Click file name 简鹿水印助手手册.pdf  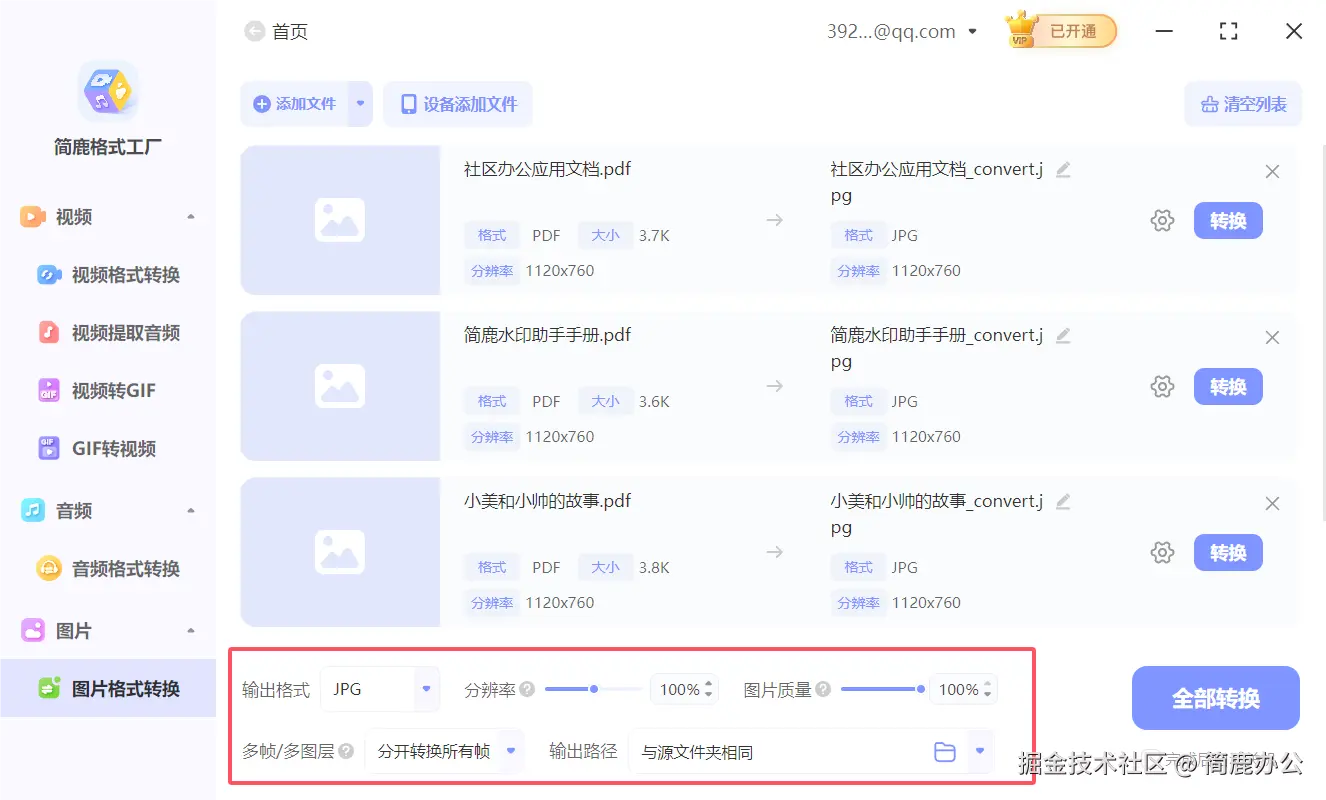pyautogui.click(x=547, y=335)
